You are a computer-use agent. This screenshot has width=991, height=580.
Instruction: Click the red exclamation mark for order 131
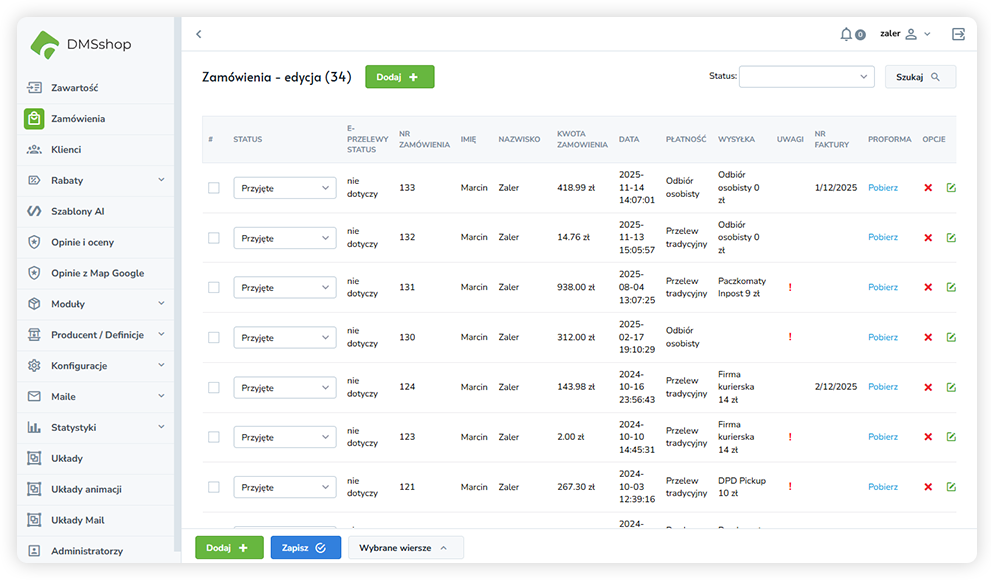(x=790, y=287)
